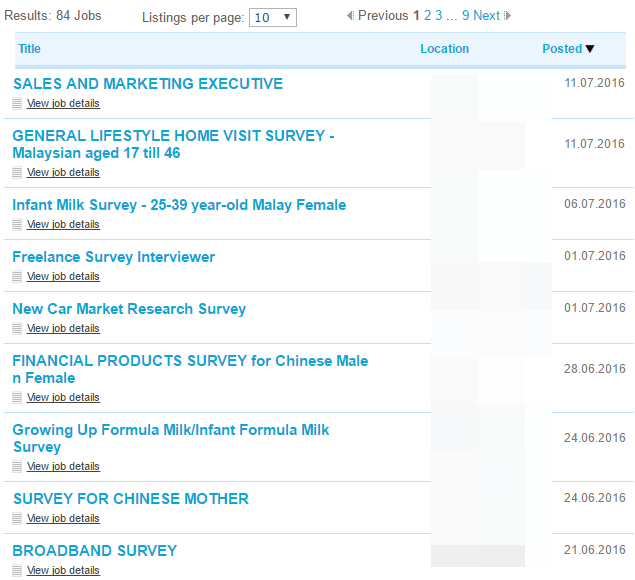The image size is (635, 580).
Task: Open the Listings per page dropdown
Action: pos(273,17)
